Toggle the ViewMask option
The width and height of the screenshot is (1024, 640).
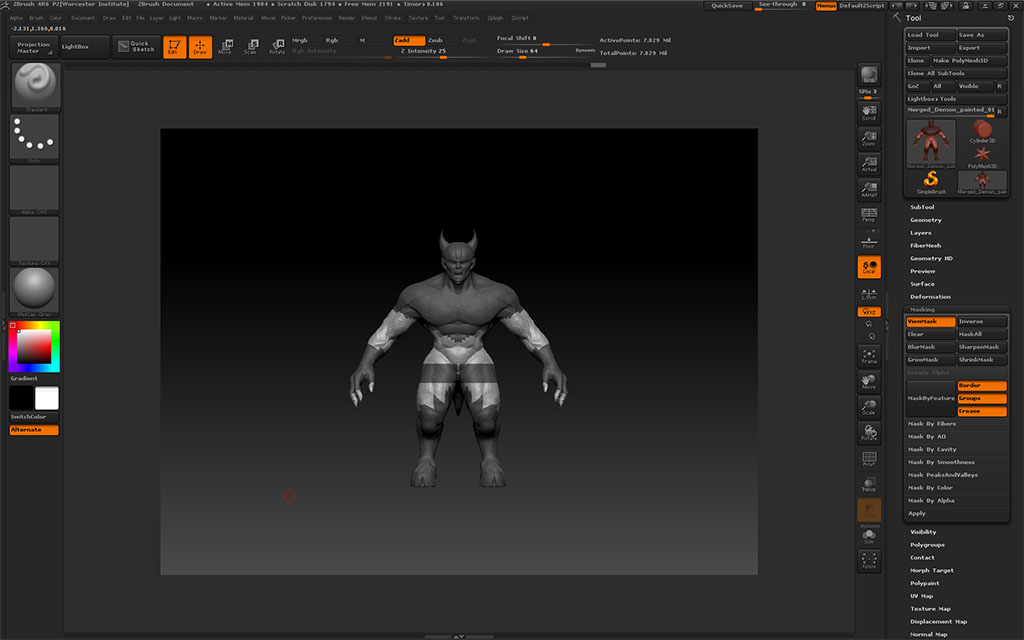coord(929,322)
